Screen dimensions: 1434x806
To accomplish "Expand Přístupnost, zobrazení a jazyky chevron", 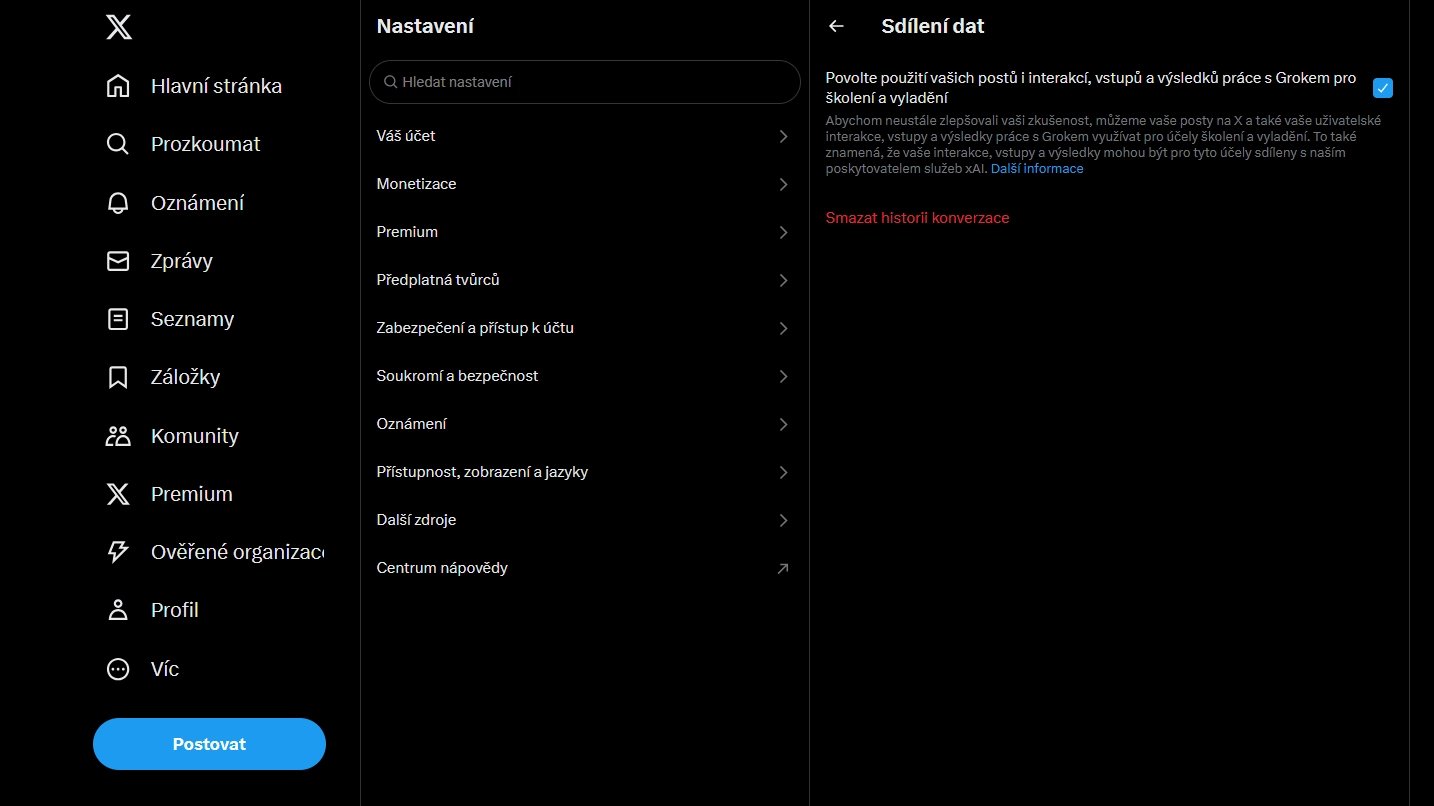I will click(x=783, y=472).
